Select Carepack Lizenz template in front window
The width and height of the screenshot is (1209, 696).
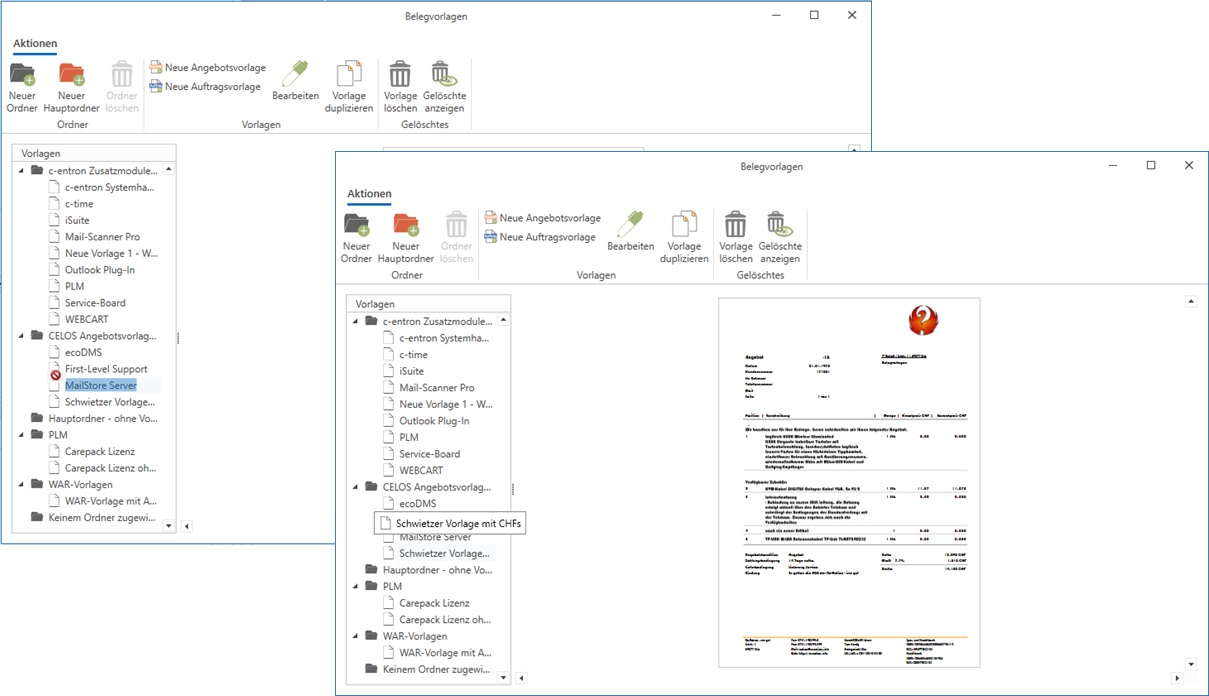pos(434,603)
